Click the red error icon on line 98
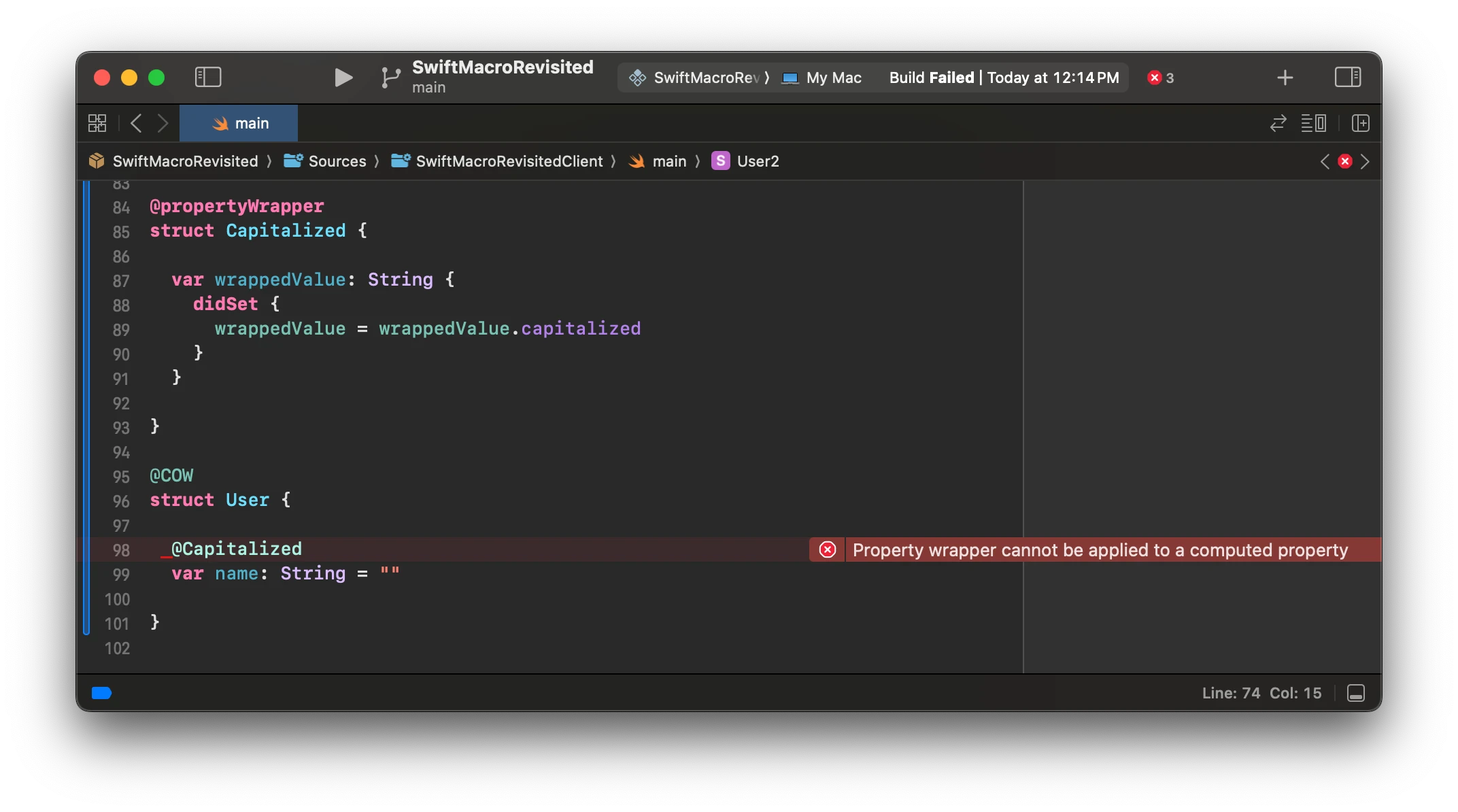The width and height of the screenshot is (1458, 812). pyautogui.click(x=828, y=549)
